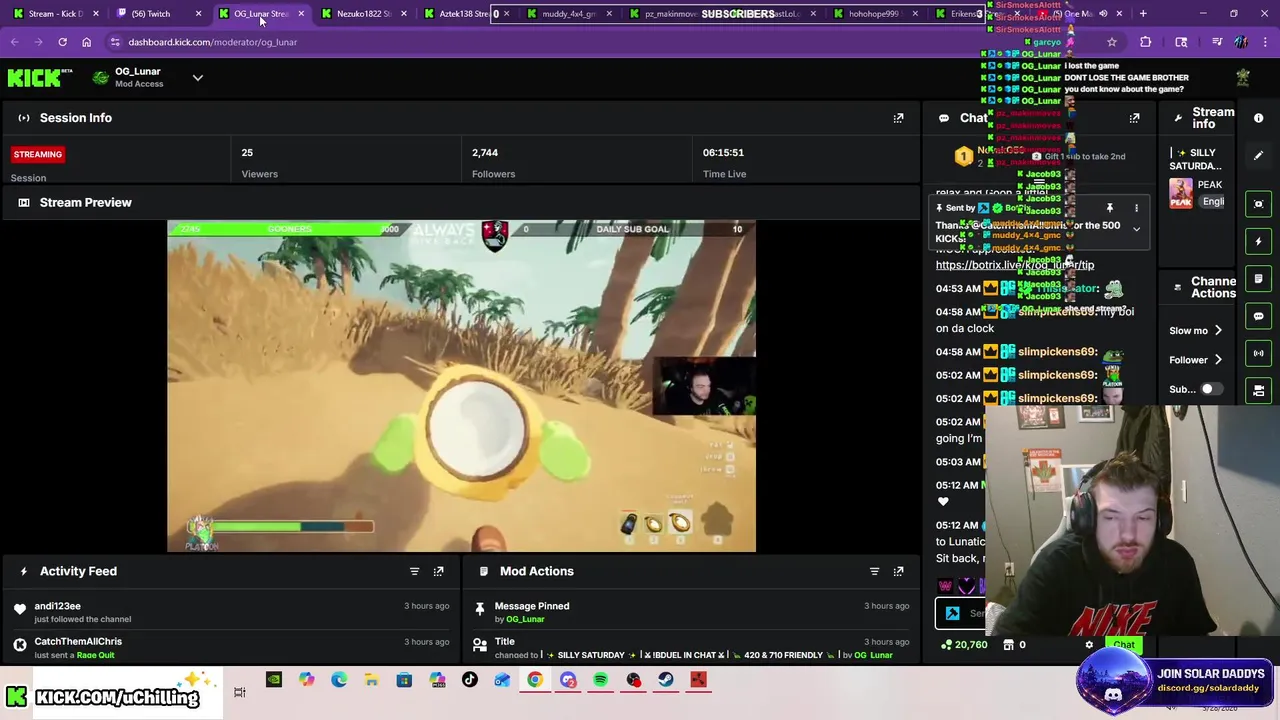Switch to Stream - Kick Dashboard tab

(55, 14)
